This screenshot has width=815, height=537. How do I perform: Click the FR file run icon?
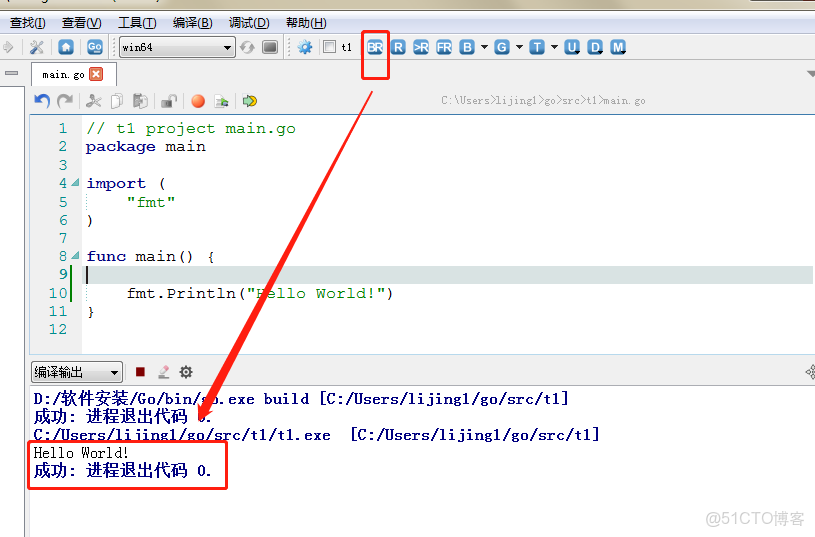coord(444,47)
